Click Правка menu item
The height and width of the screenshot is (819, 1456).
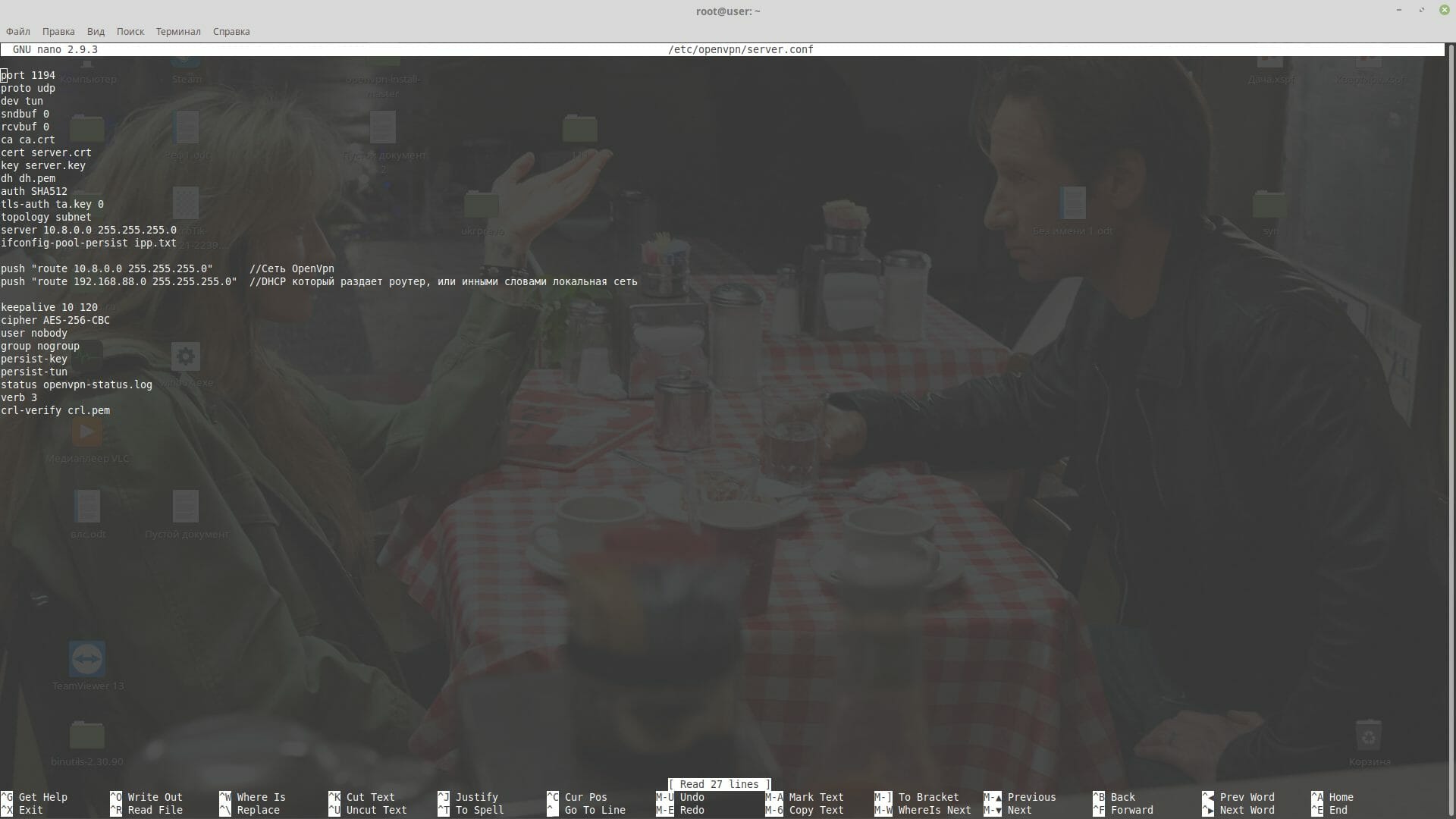point(57,31)
